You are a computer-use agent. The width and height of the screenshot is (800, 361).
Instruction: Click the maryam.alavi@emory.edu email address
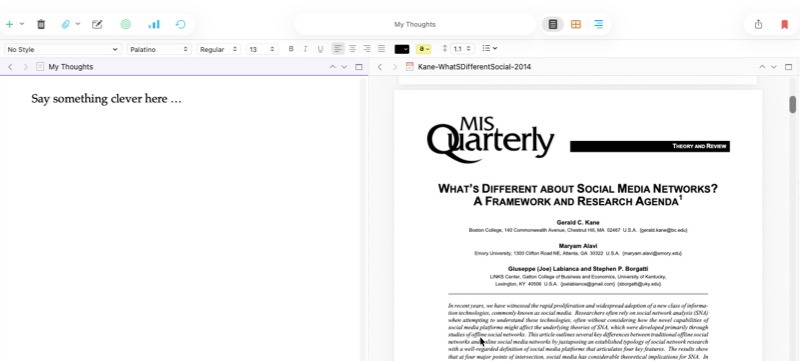(652, 253)
